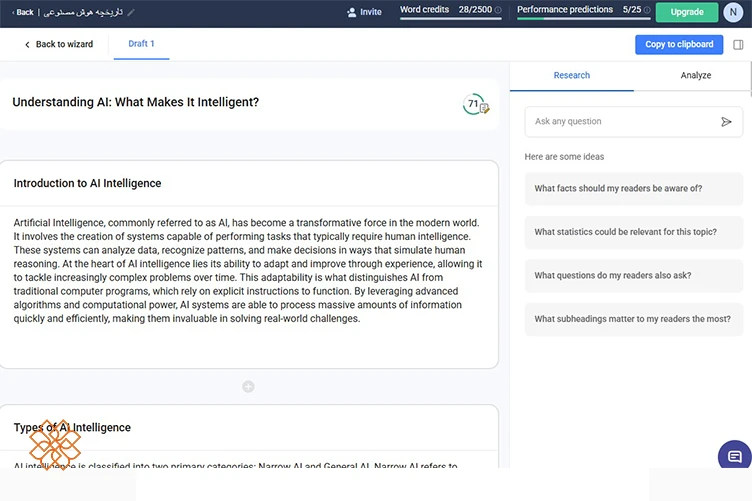Open the content score 71 indicator

tap(475, 104)
